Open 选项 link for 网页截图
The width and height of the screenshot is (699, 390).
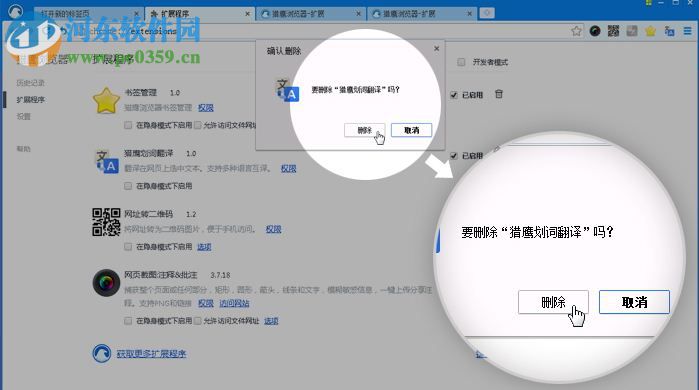coord(271,321)
